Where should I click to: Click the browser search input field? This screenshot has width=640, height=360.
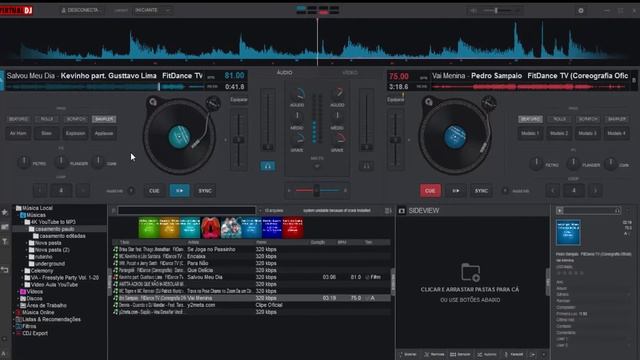tap(187, 211)
